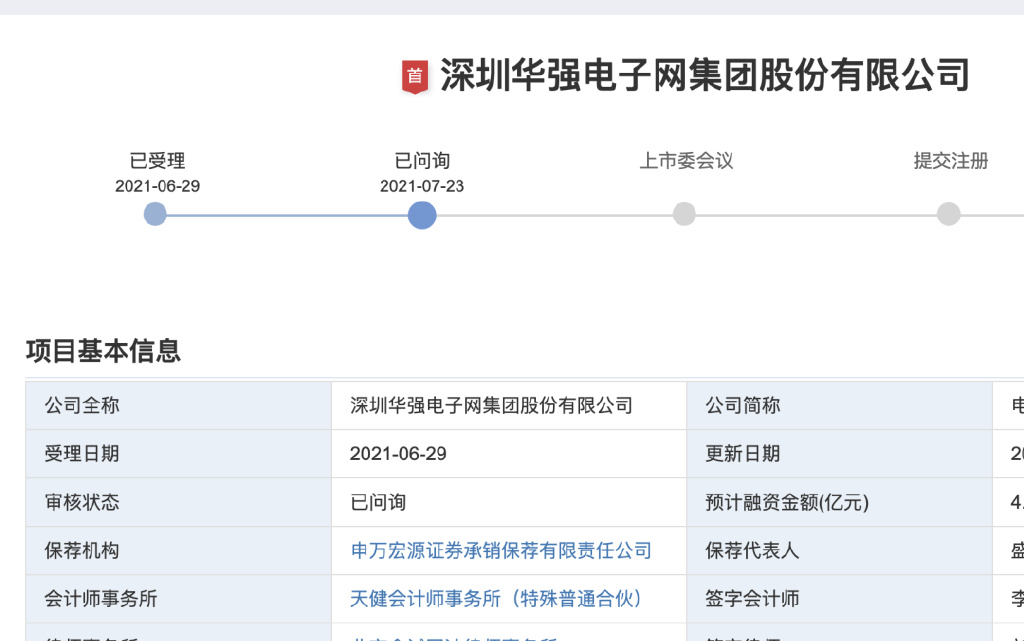Open the 申万宏源证券承销保荐有限责任公司 link
The width and height of the screenshot is (1024, 641).
500,551
